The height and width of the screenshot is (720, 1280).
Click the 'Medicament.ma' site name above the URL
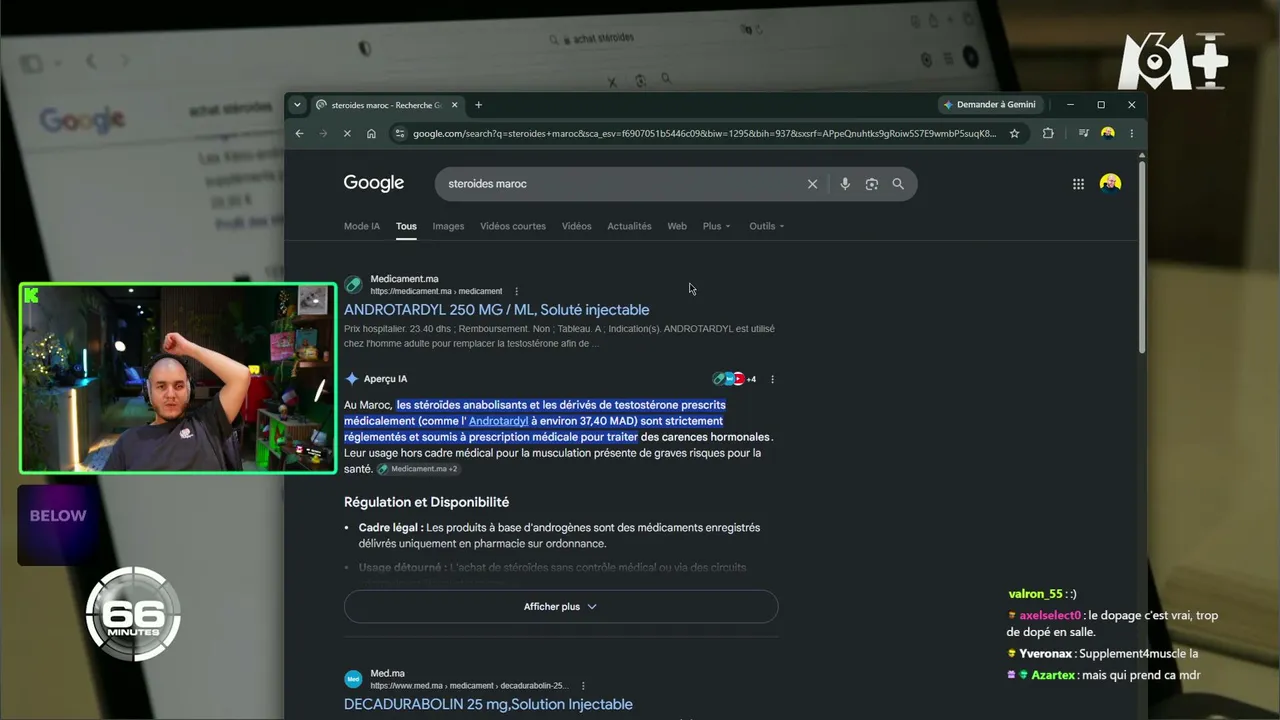pyautogui.click(x=404, y=279)
